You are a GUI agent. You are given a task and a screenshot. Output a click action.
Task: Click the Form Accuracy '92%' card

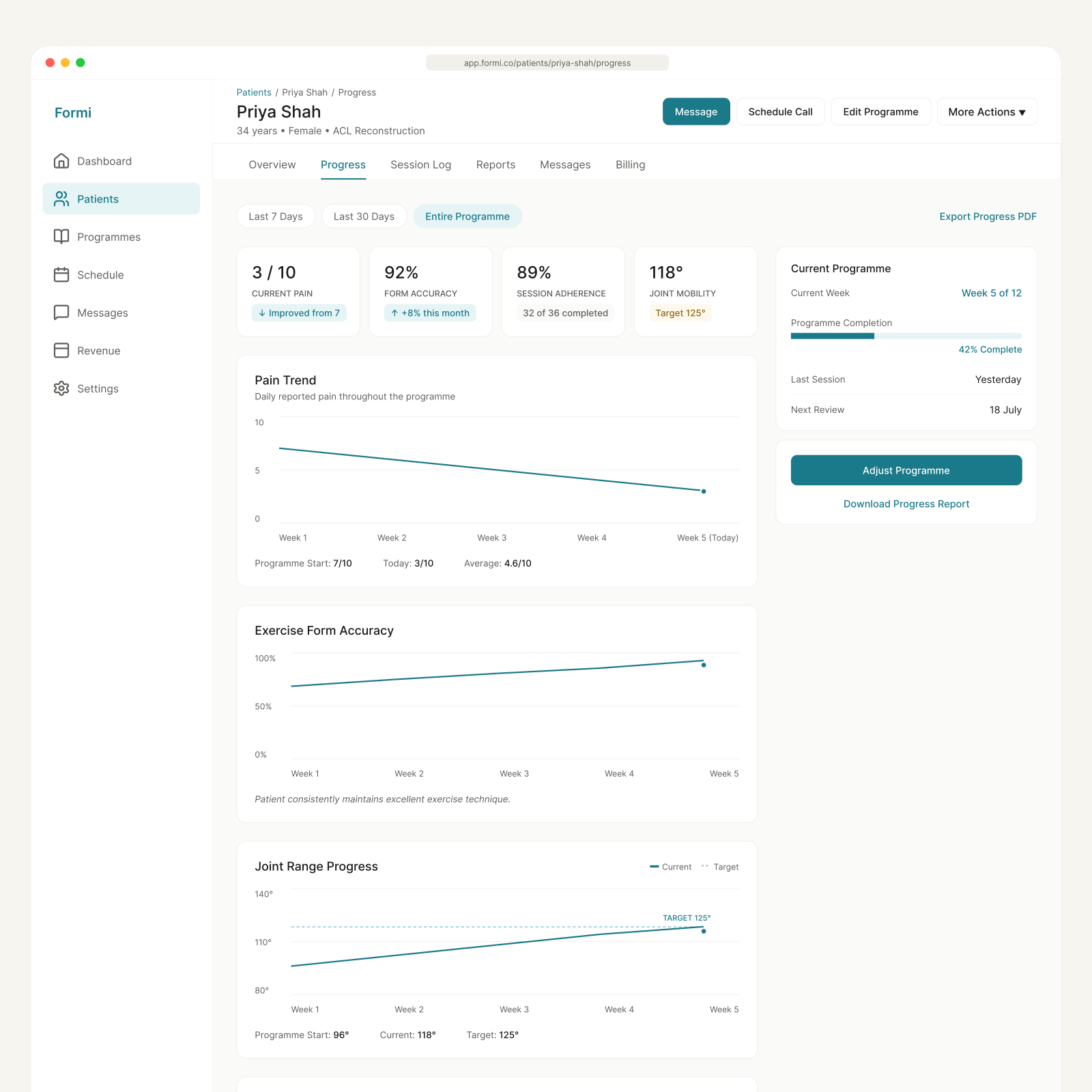(x=431, y=291)
